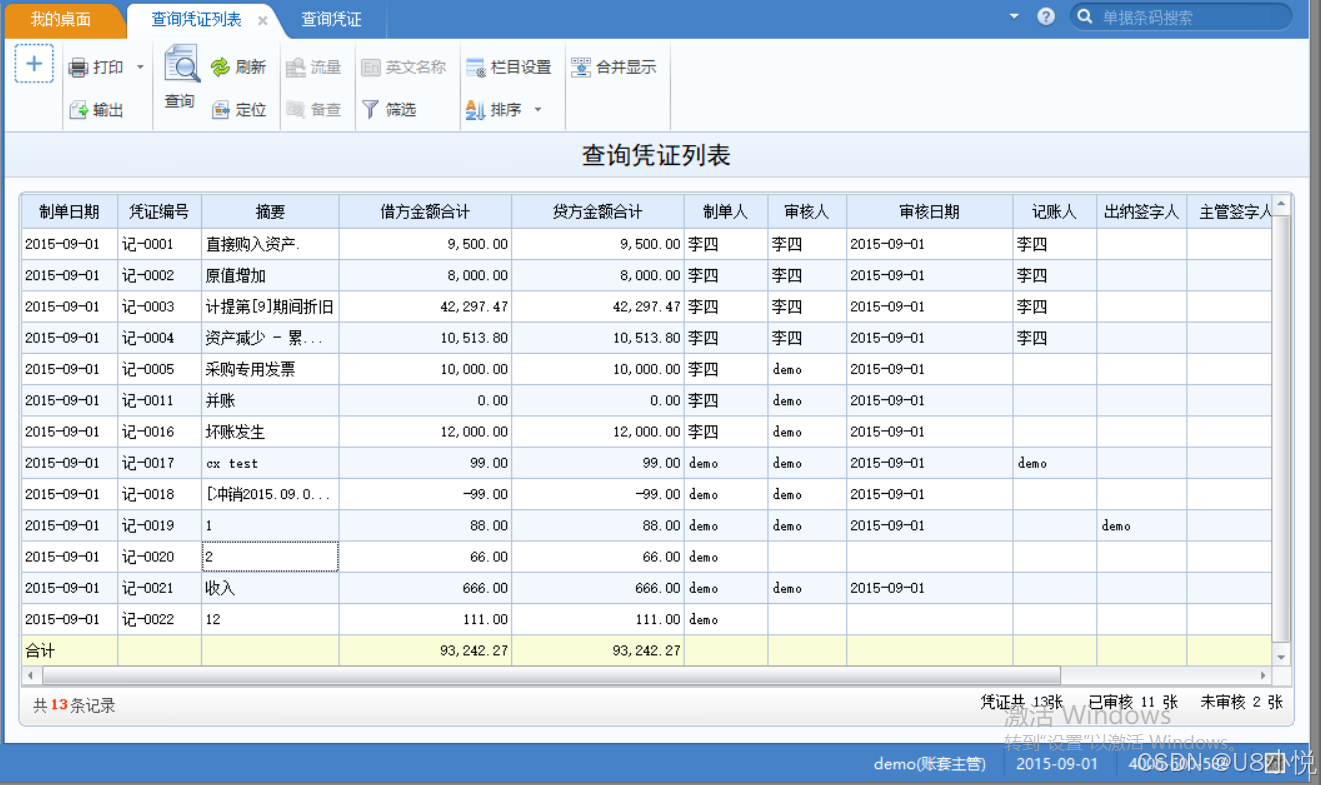The height and width of the screenshot is (785, 1321).
Task: Click the 备查 toolbar icon
Action: point(296,109)
